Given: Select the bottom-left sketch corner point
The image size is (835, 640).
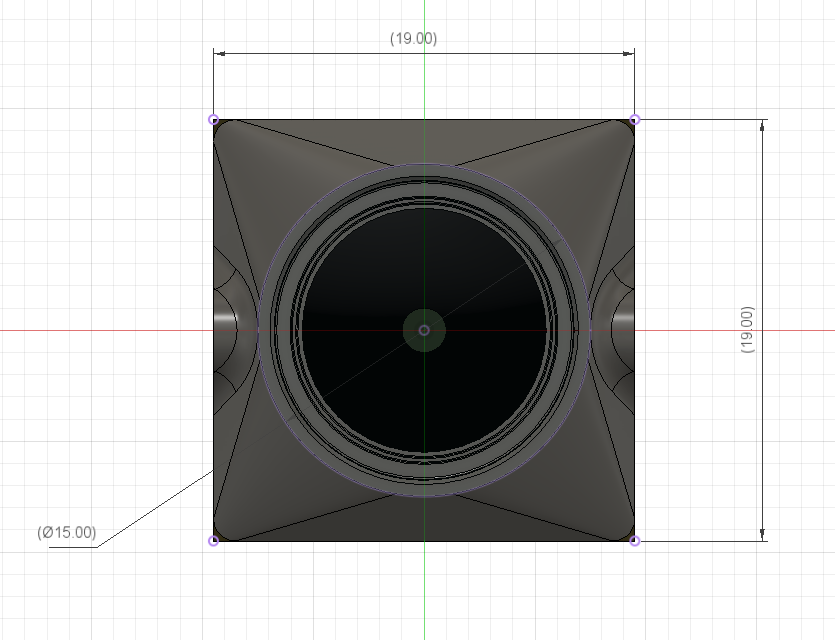Looking at the screenshot, I should coord(214,541).
